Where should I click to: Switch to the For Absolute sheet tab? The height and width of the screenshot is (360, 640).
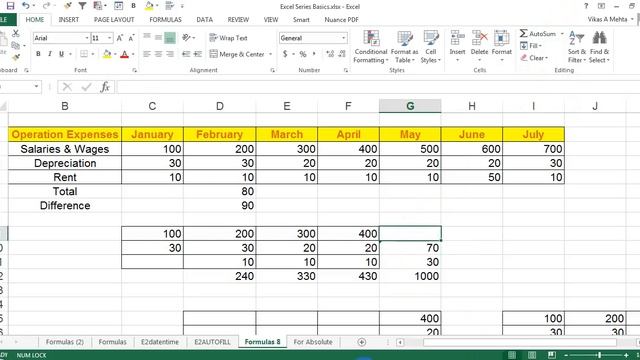point(313,342)
